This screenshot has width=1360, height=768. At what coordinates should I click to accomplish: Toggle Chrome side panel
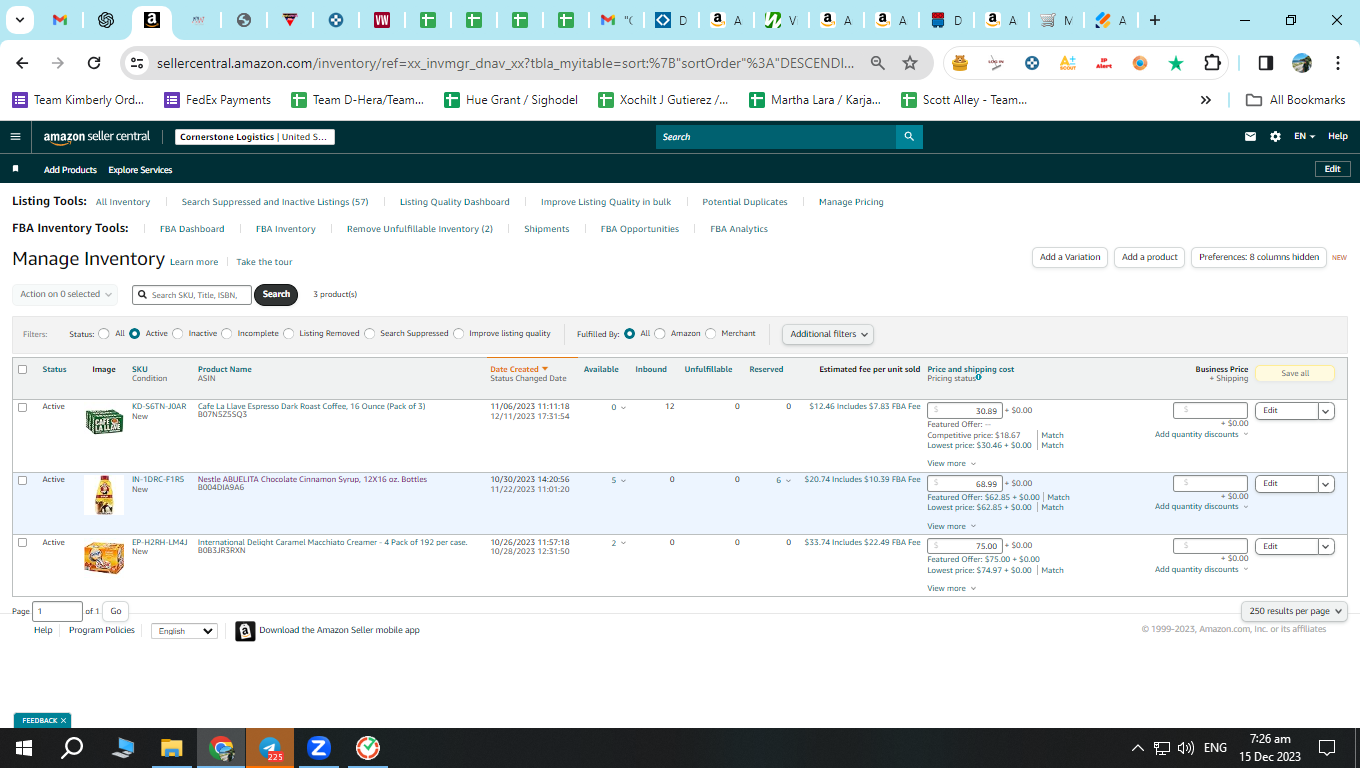coord(1265,63)
